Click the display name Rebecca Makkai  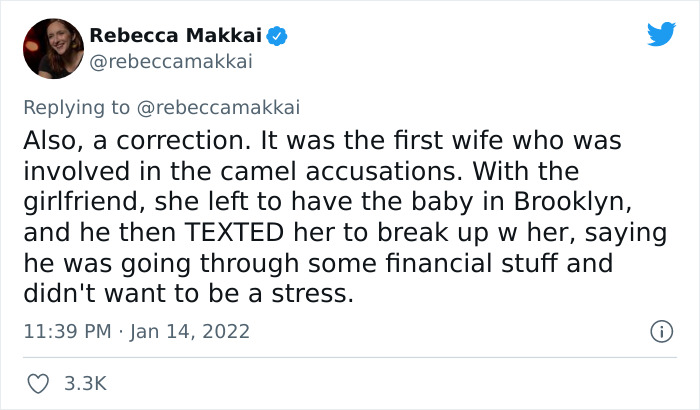tap(175, 37)
